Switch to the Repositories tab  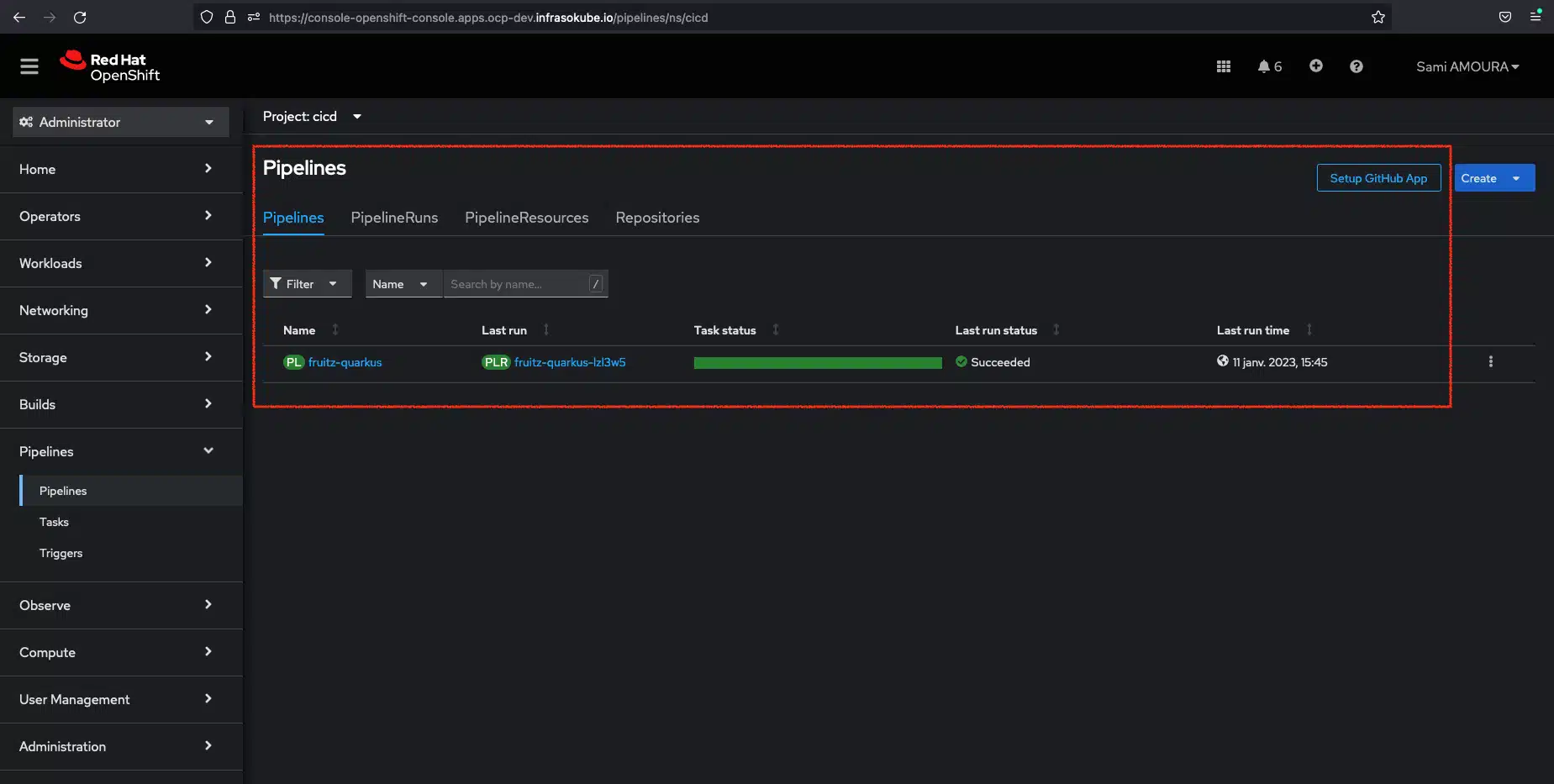[x=657, y=218]
